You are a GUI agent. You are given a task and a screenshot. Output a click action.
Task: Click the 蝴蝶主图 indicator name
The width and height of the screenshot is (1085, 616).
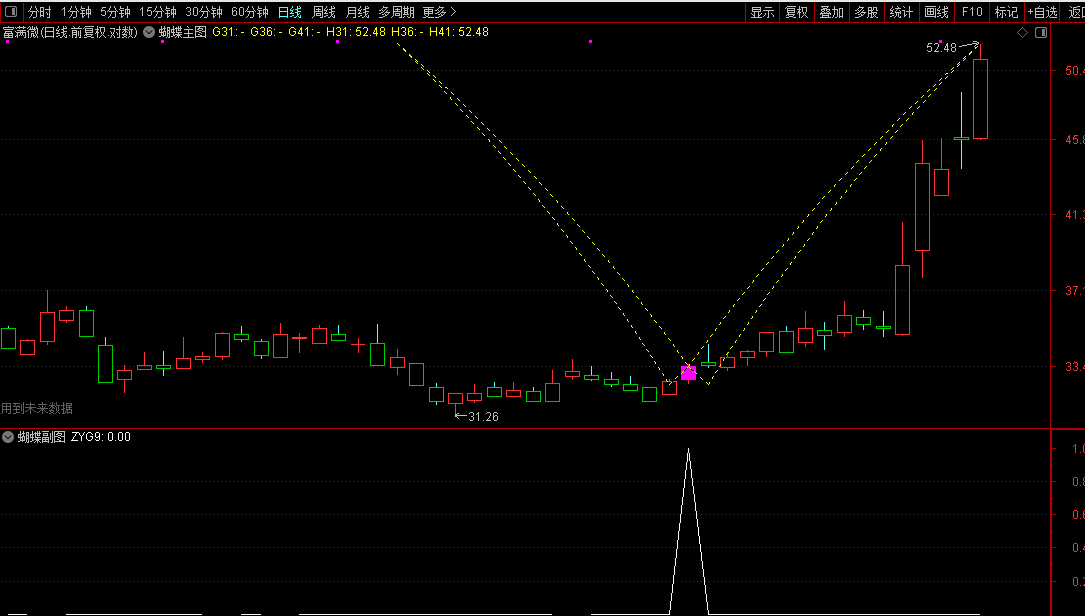click(183, 32)
